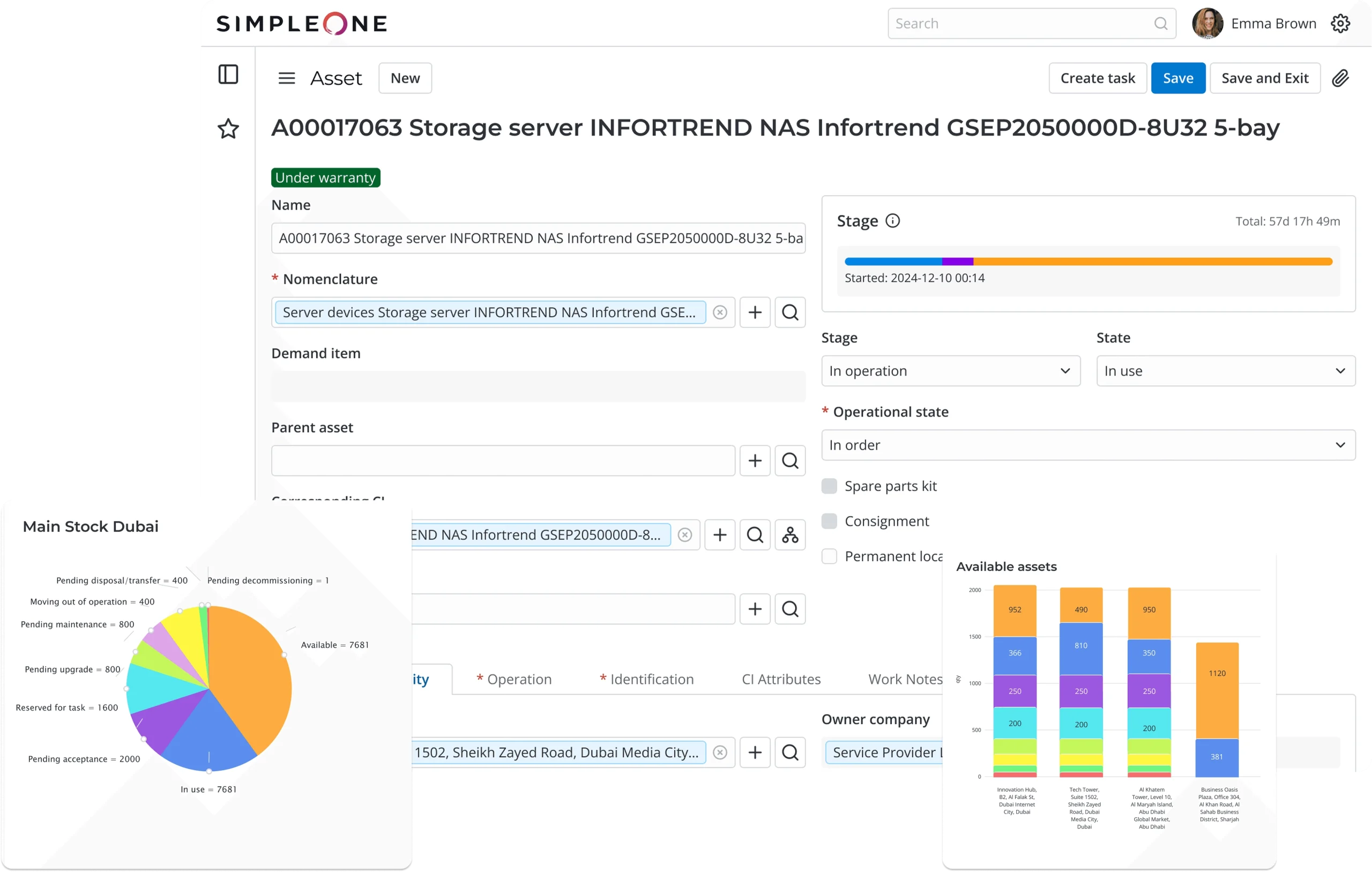The height and width of the screenshot is (872, 1372).
Task: Click the paperclip attachment icon
Action: 1340,78
